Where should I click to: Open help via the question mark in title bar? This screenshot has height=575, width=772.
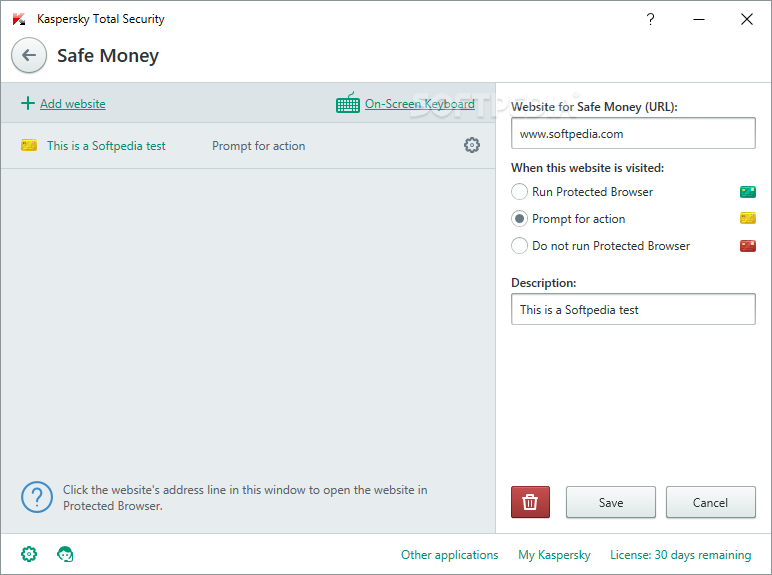(650, 19)
